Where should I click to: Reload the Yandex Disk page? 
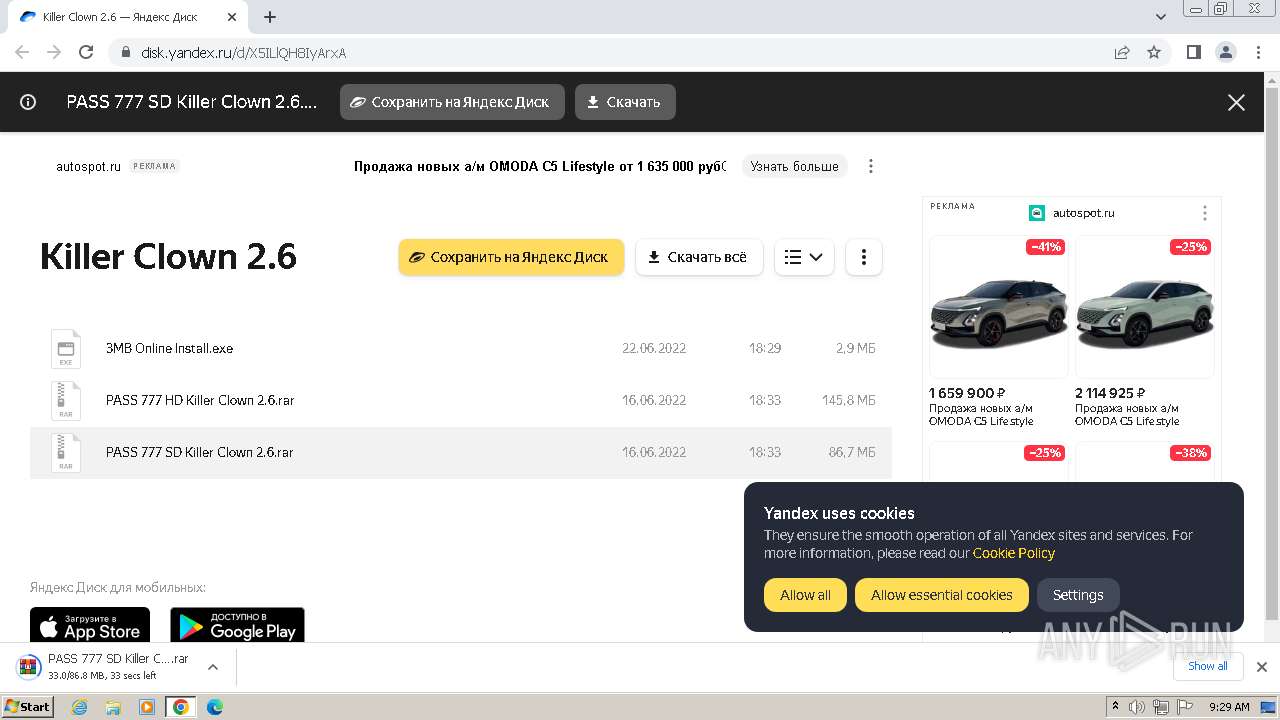86,52
